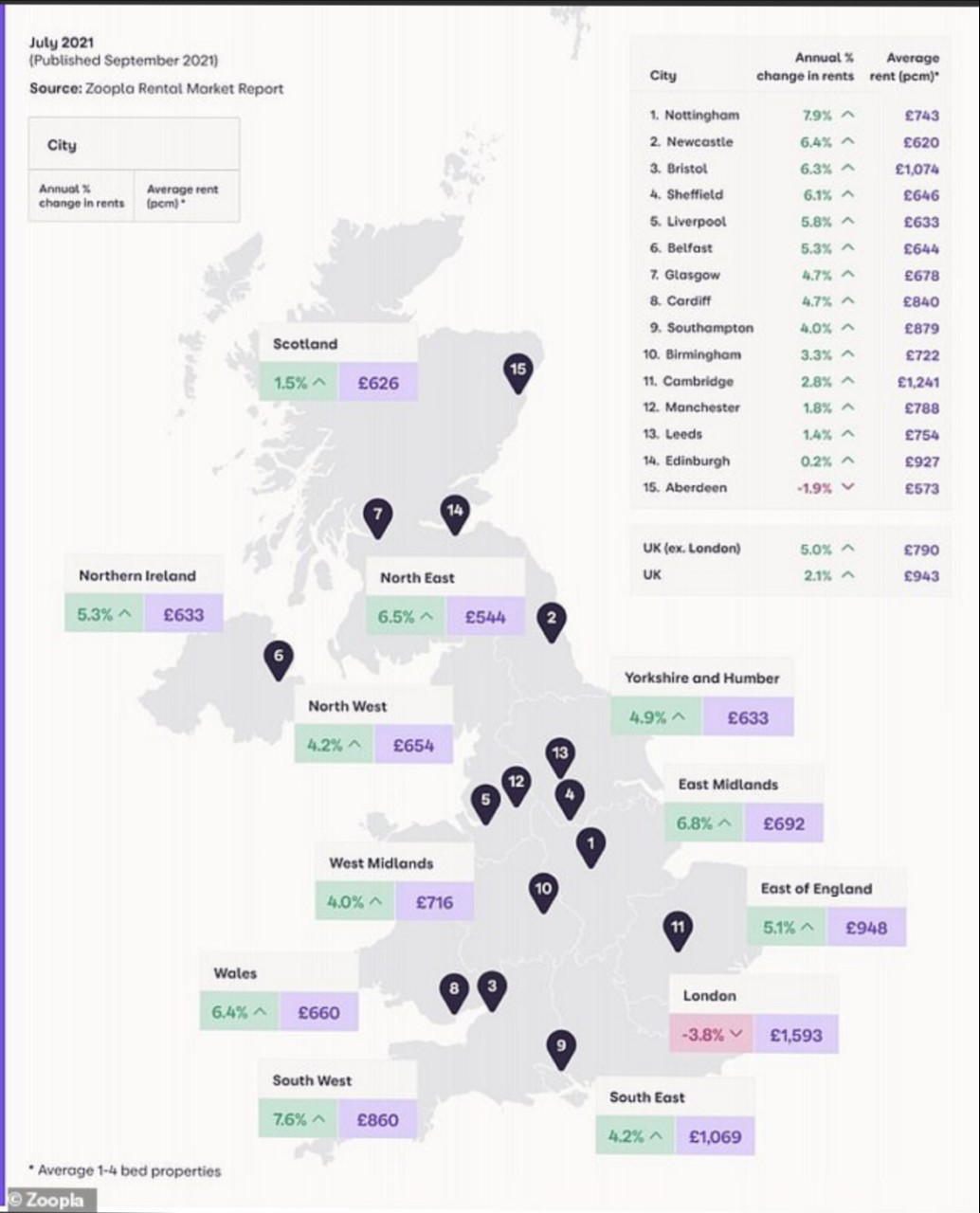
Task: Click the South West £860 rent box
Action: click(x=377, y=1119)
